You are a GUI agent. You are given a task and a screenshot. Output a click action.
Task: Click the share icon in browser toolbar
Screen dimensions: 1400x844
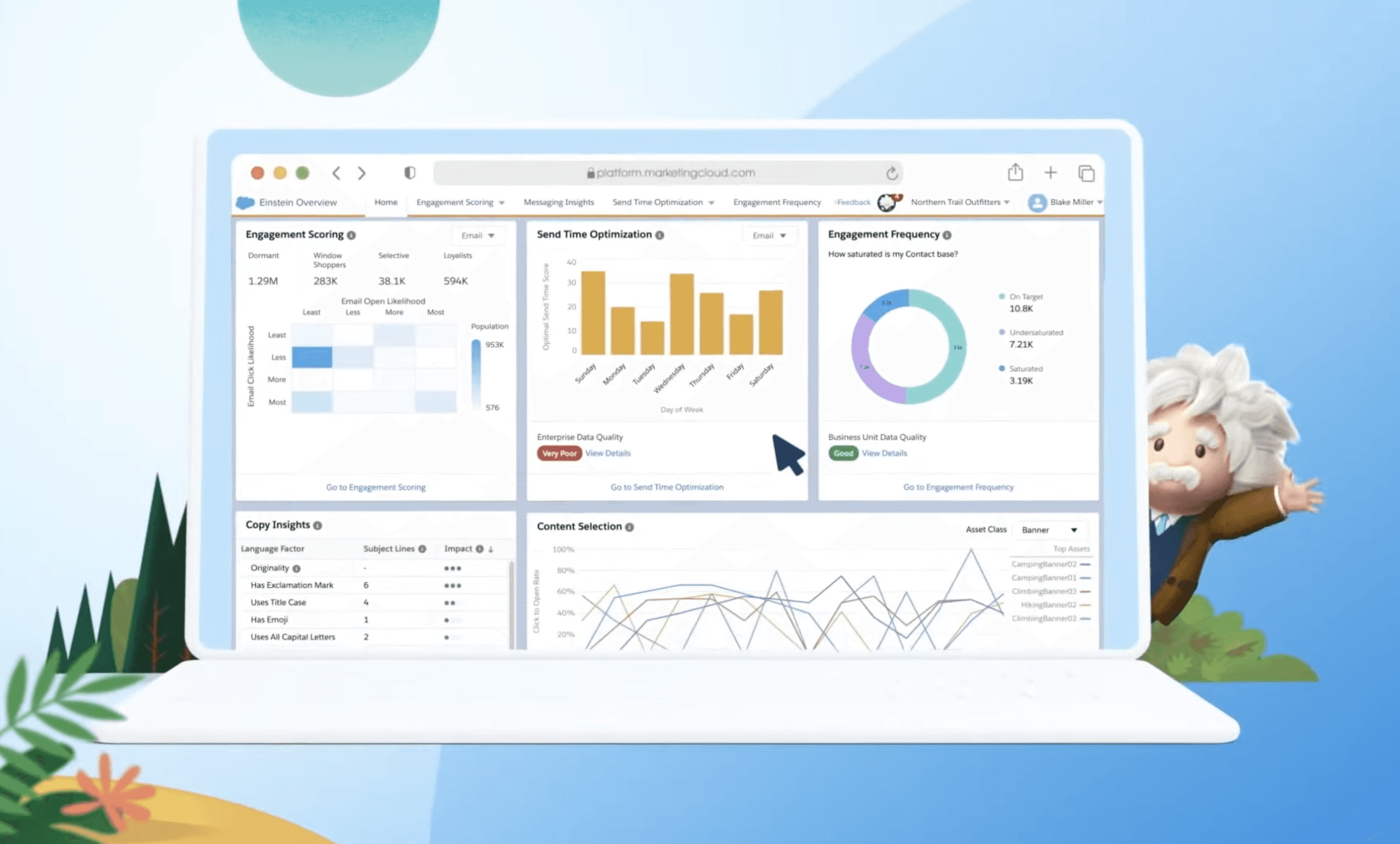tap(1015, 172)
